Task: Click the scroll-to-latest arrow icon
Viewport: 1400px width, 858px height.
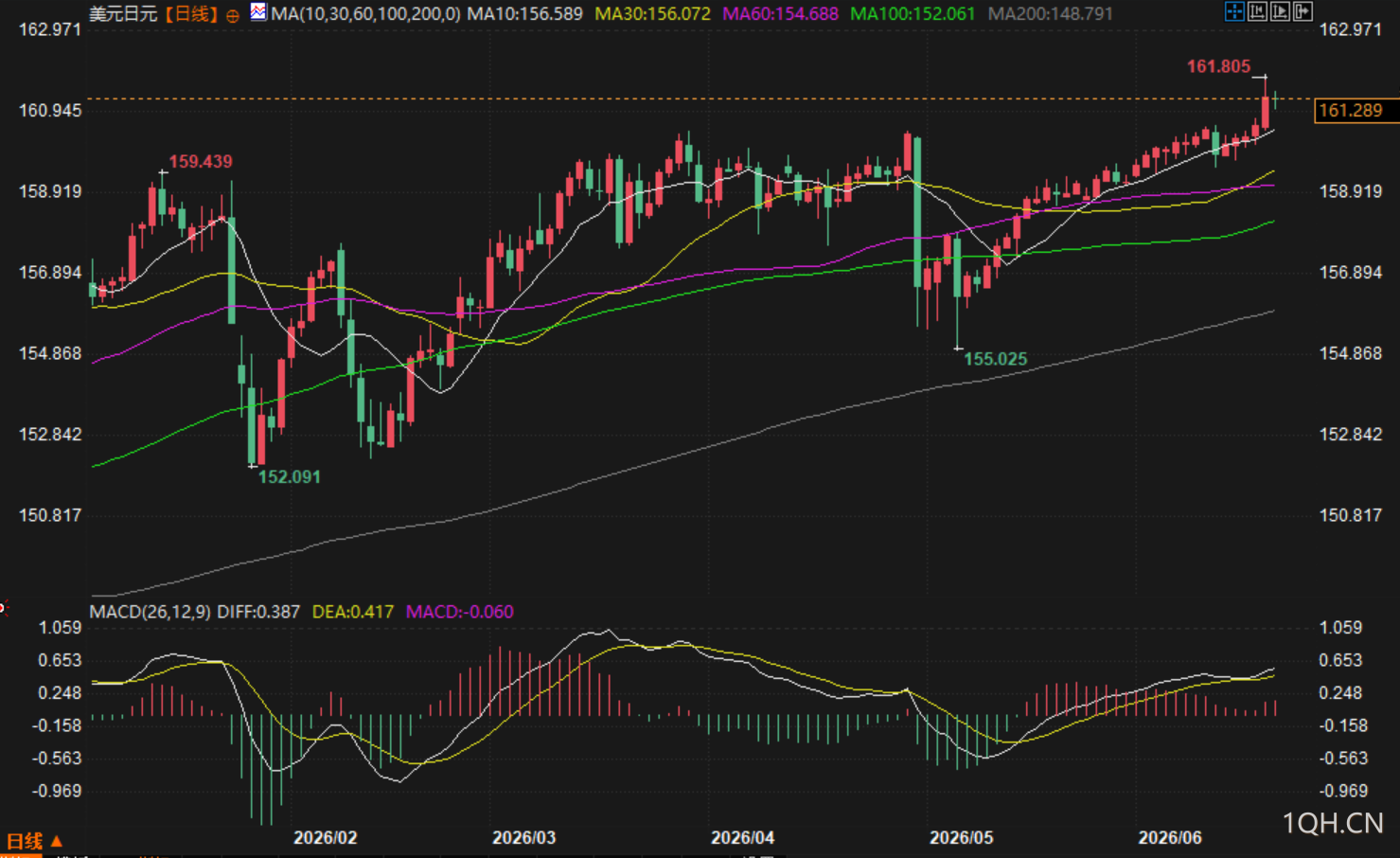Action: pyautogui.click(x=1303, y=11)
